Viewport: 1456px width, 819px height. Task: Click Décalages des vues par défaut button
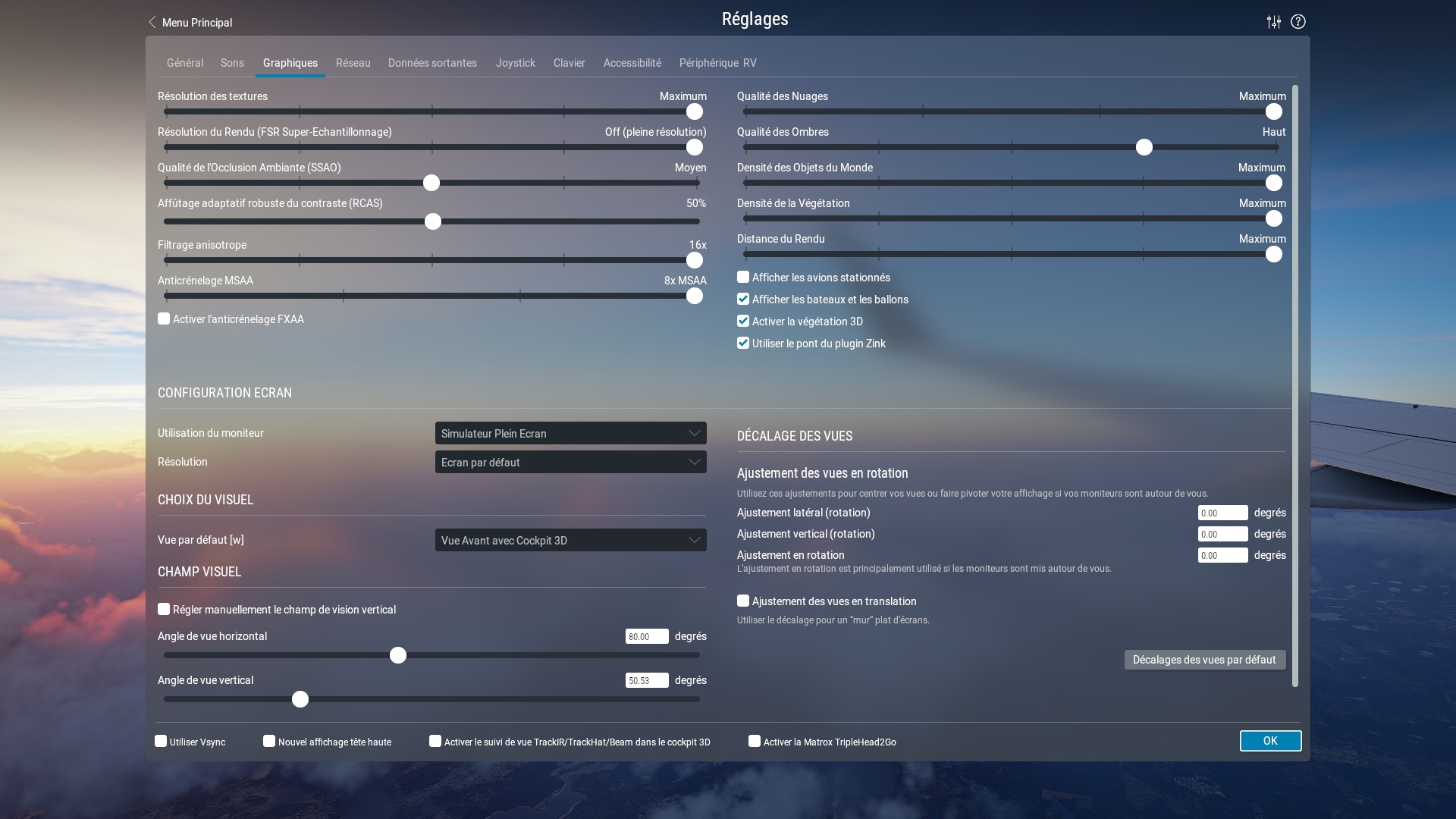pos(1204,660)
